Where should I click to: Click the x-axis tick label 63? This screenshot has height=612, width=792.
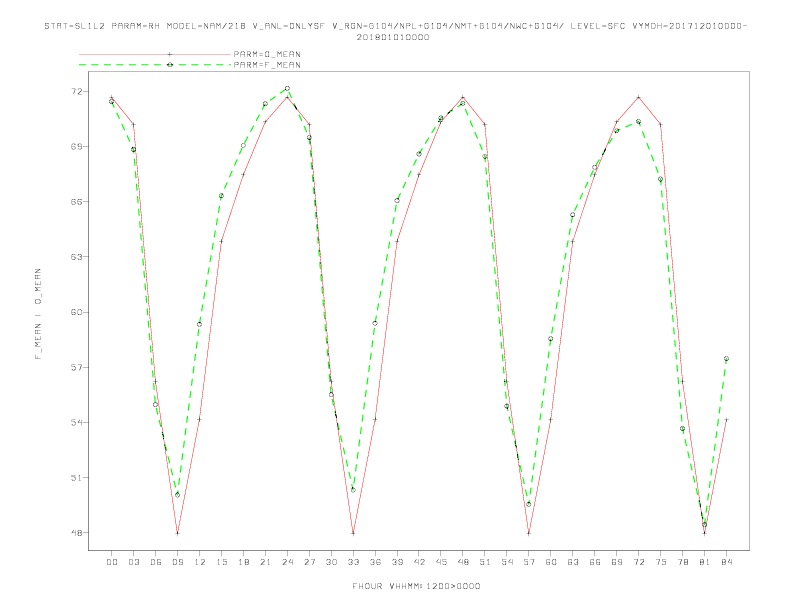[573, 562]
